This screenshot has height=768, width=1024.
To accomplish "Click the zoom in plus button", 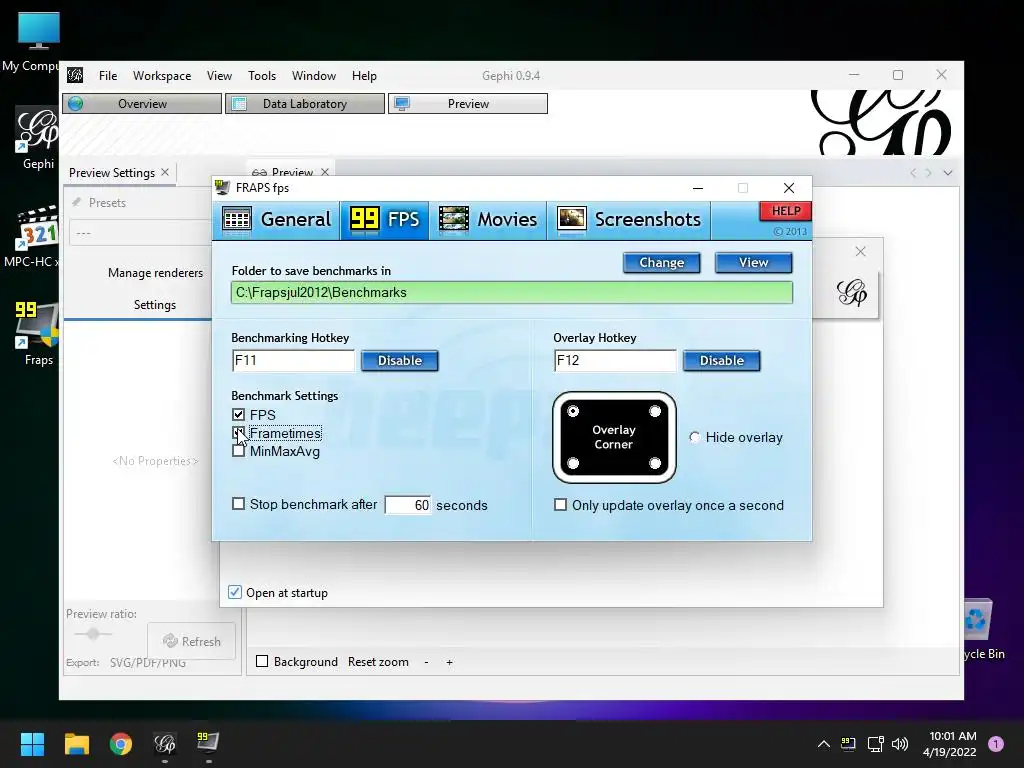I will click(x=449, y=662).
